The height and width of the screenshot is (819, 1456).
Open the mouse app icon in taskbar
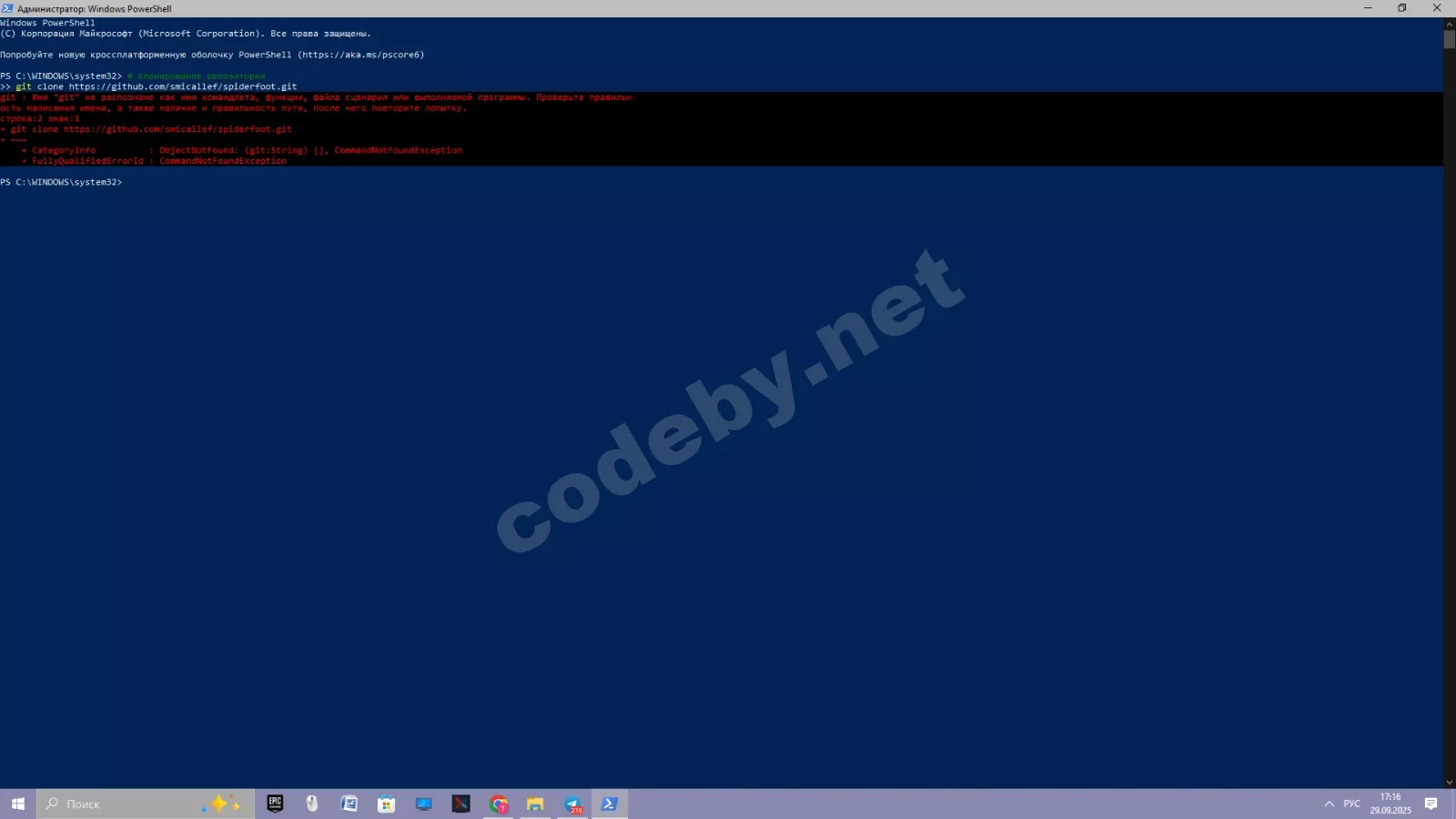(x=312, y=804)
